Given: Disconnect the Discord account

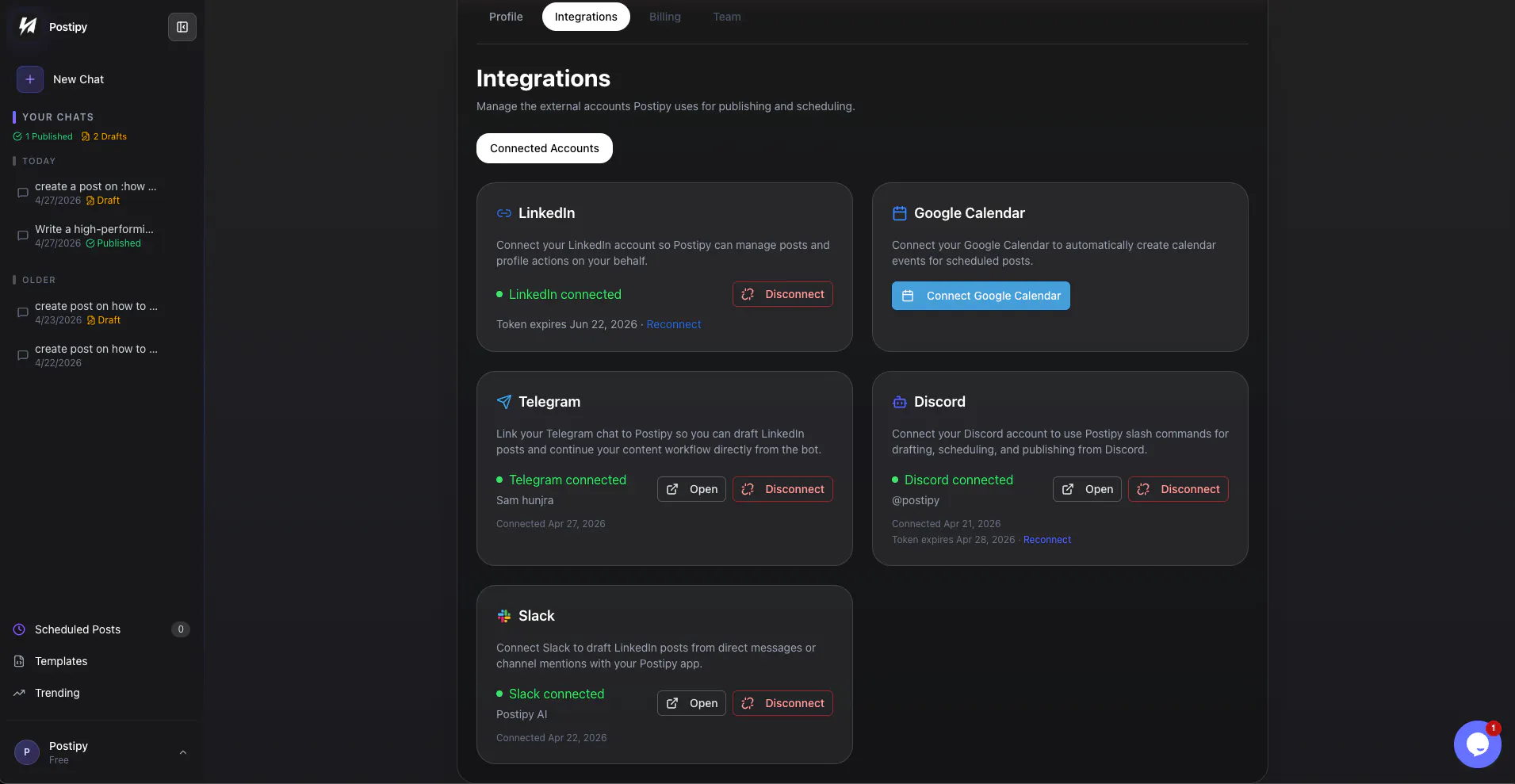Looking at the screenshot, I should (1178, 489).
